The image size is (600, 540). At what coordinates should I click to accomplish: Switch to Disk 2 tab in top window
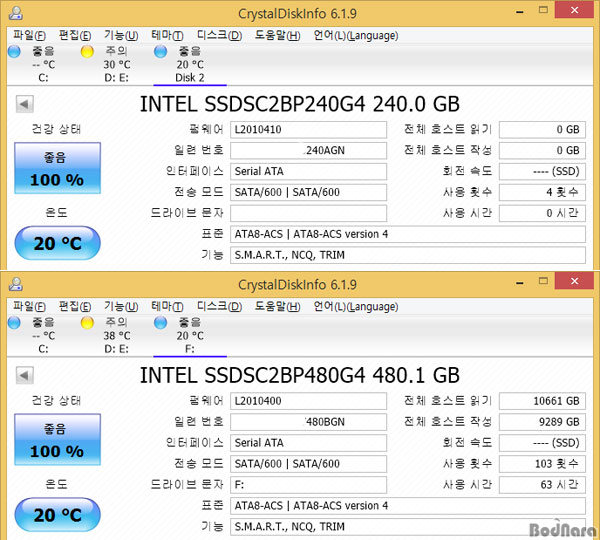click(x=190, y=64)
